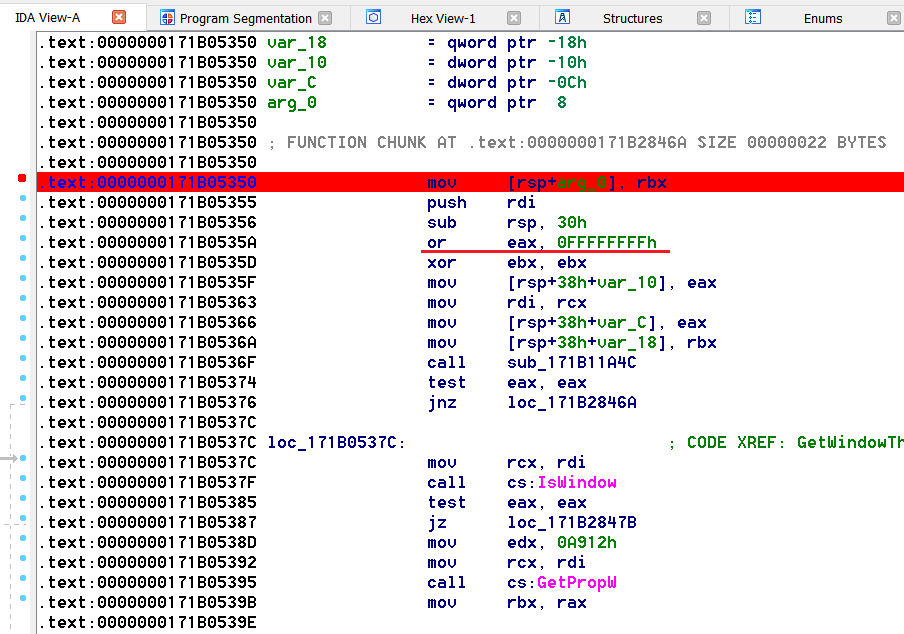Image resolution: width=904 pixels, height=634 pixels.
Task: Click the Program Segmentation tab icon
Action: tap(167, 18)
